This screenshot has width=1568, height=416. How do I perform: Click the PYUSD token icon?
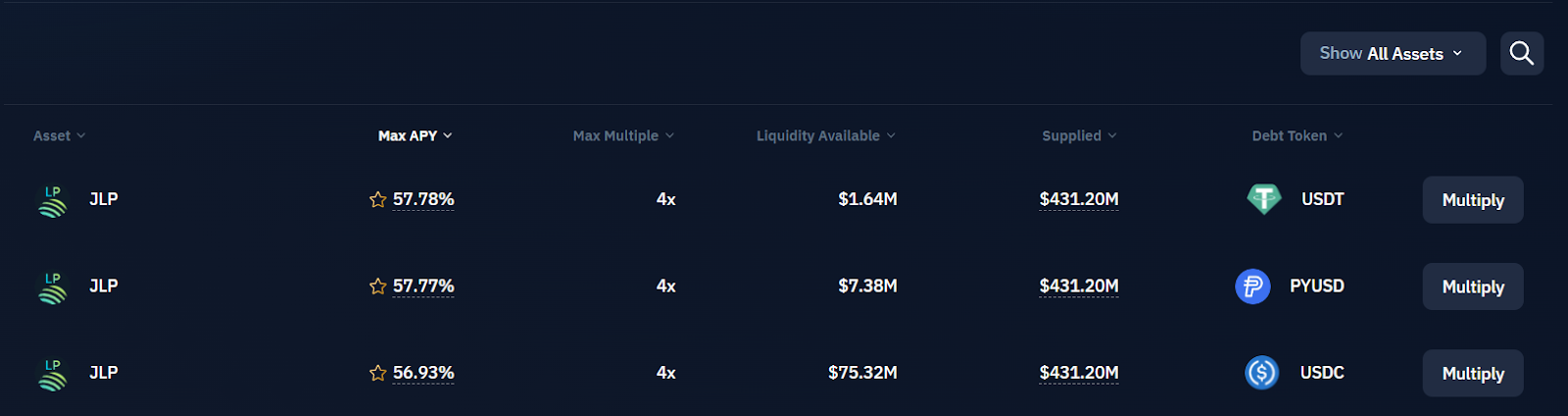click(x=1252, y=286)
